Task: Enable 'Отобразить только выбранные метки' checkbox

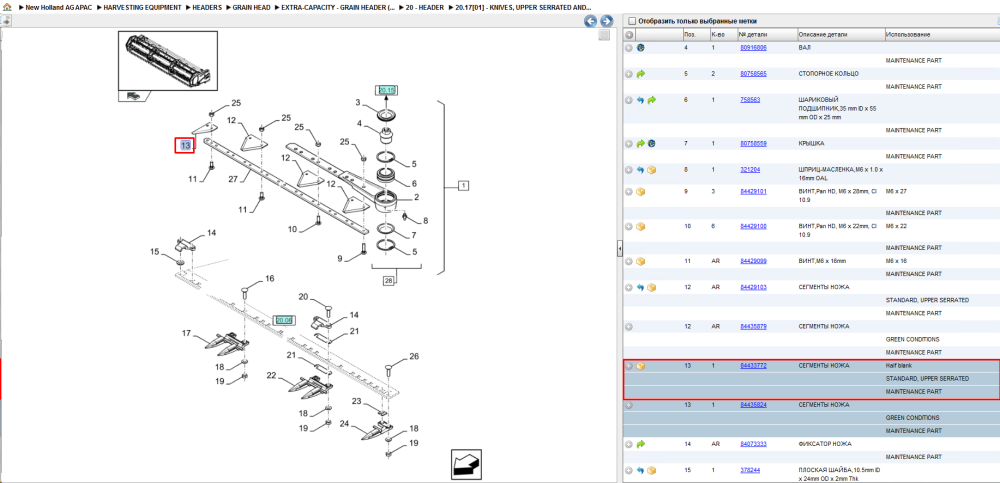Action: [x=631, y=21]
